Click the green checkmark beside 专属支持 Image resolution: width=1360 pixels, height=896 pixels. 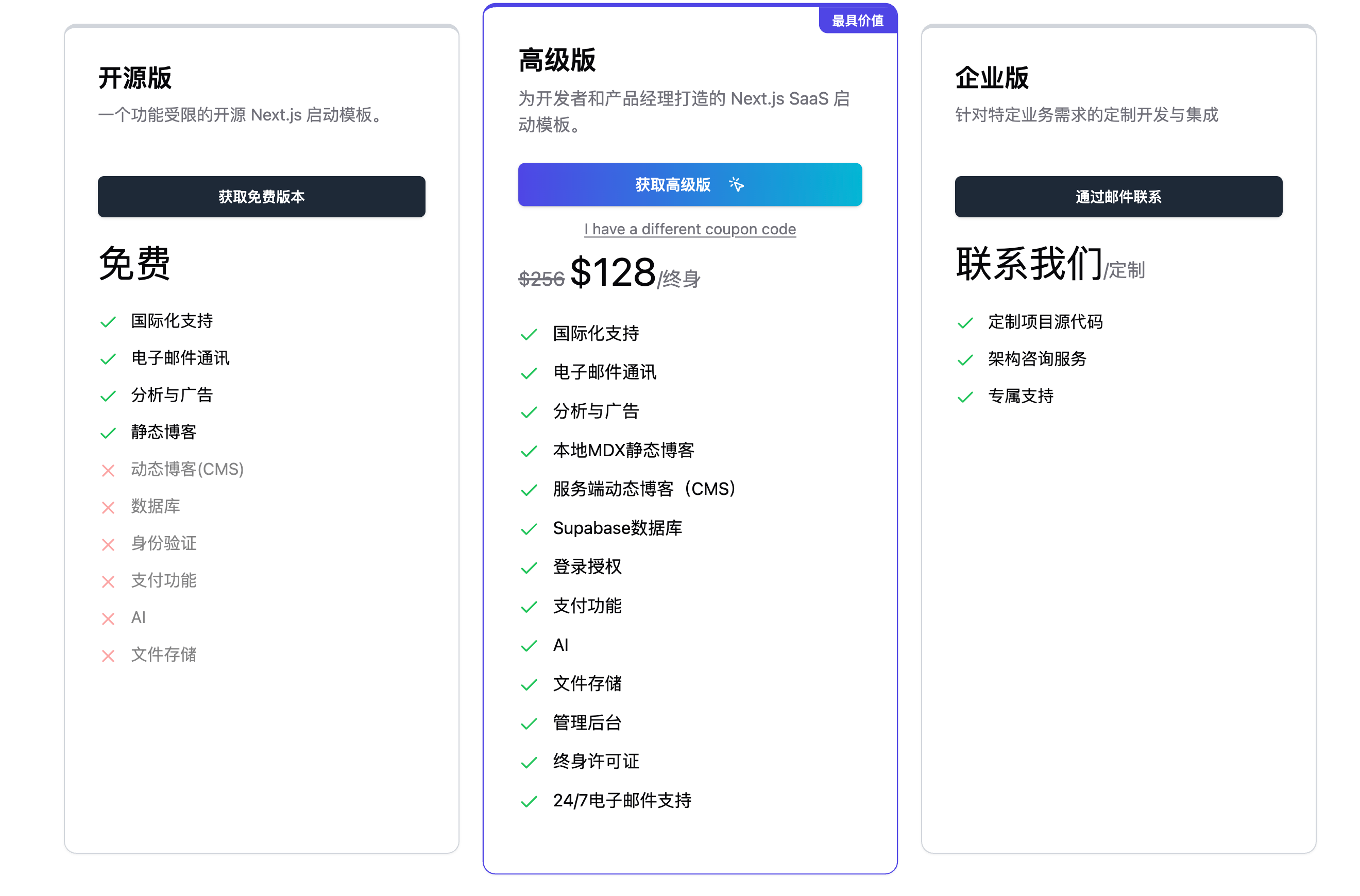pyautogui.click(x=965, y=395)
